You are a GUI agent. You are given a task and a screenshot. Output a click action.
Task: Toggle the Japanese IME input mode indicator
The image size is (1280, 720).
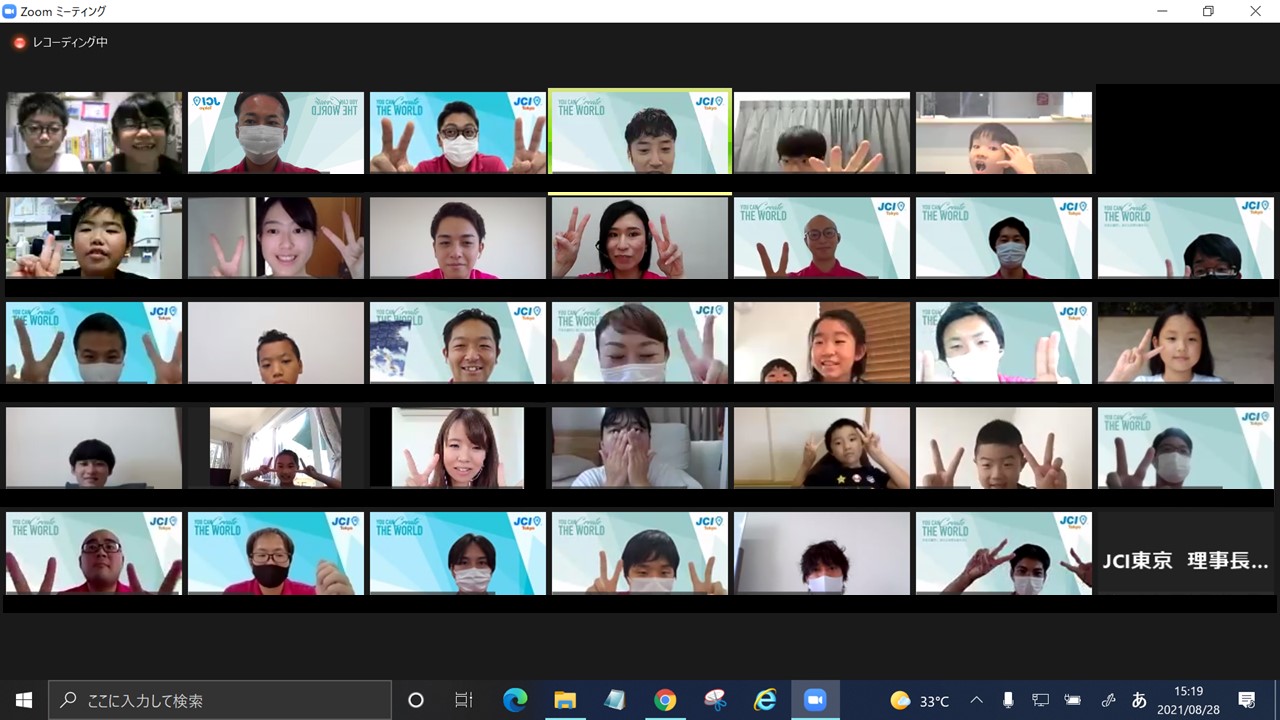coord(1139,700)
